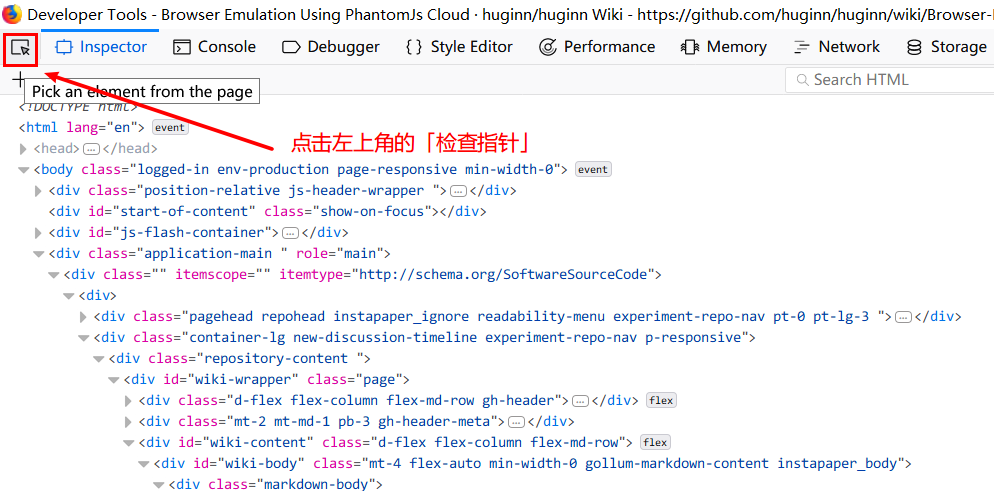Click ellipsis badge in js-flash-container div
994x491 pixels.
tap(291, 233)
